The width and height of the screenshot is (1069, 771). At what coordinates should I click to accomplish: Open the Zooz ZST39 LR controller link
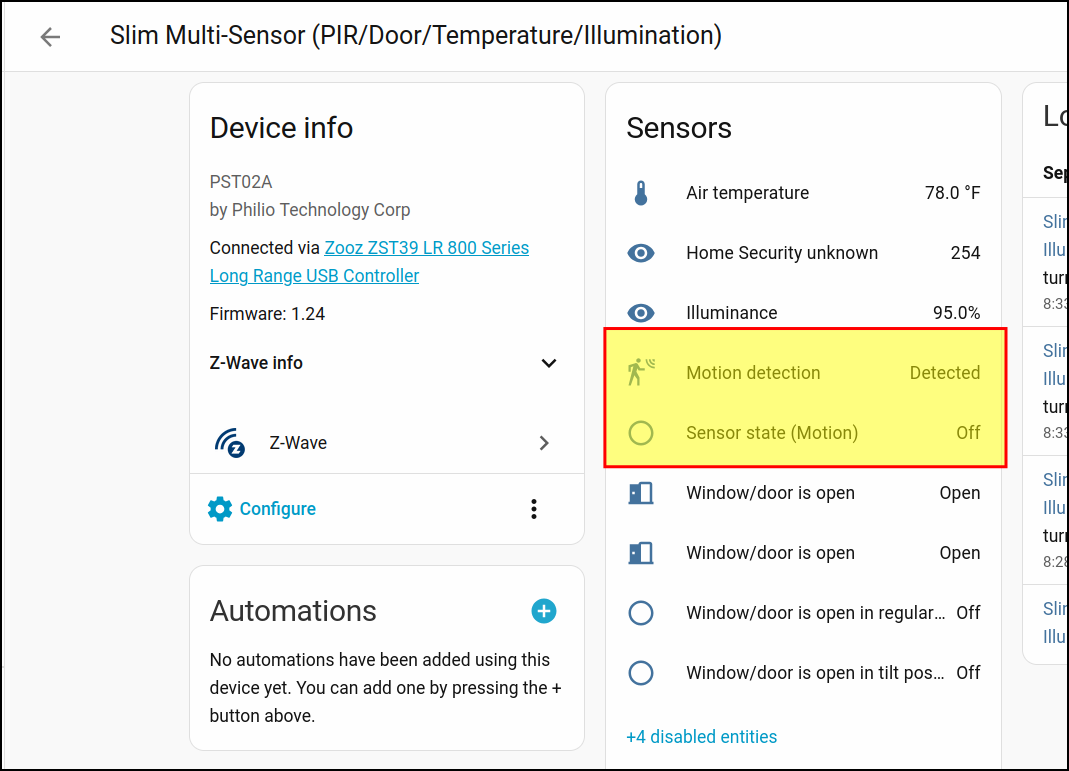(426, 248)
